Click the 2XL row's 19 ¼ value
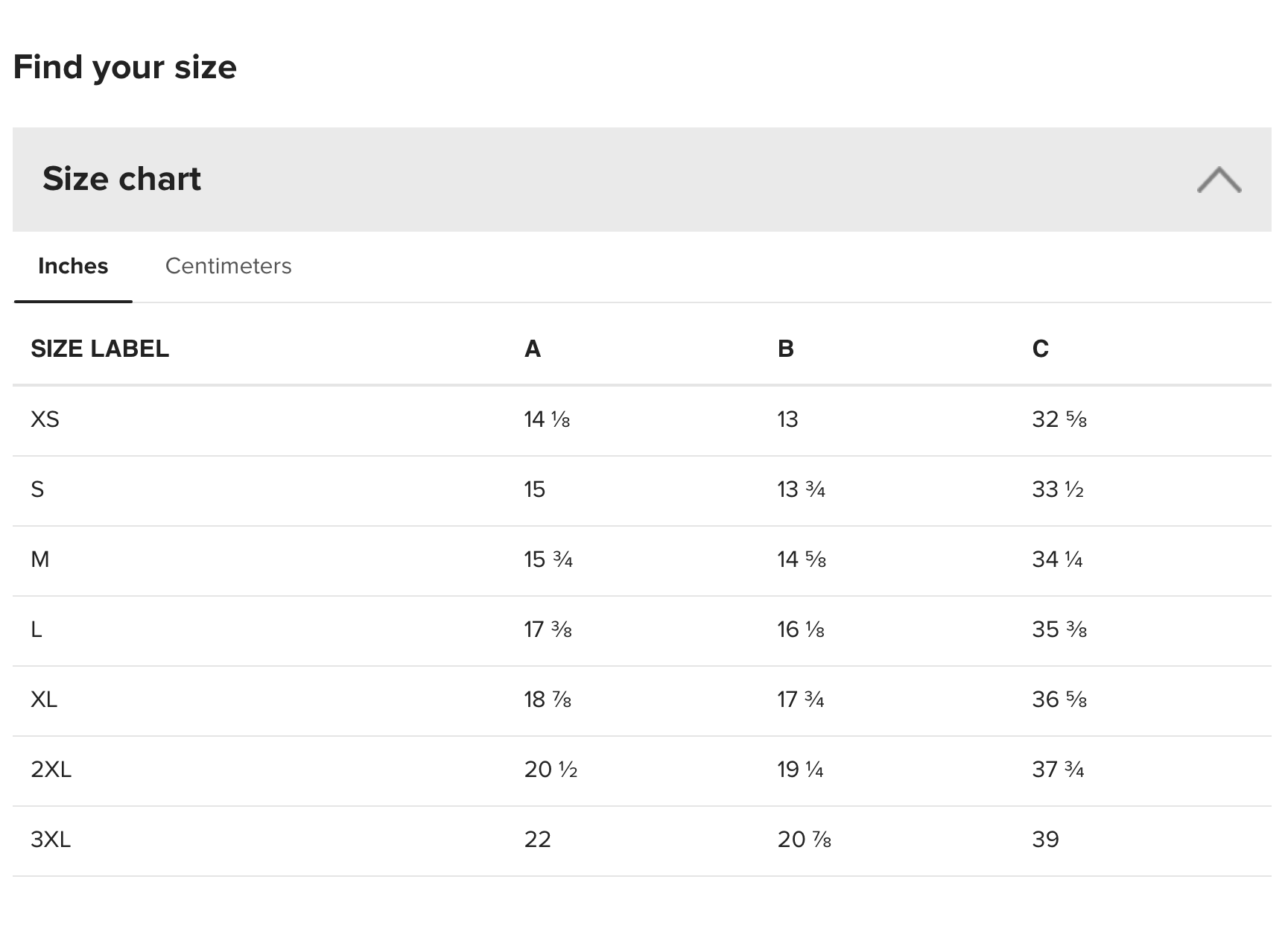 point(800,770)
